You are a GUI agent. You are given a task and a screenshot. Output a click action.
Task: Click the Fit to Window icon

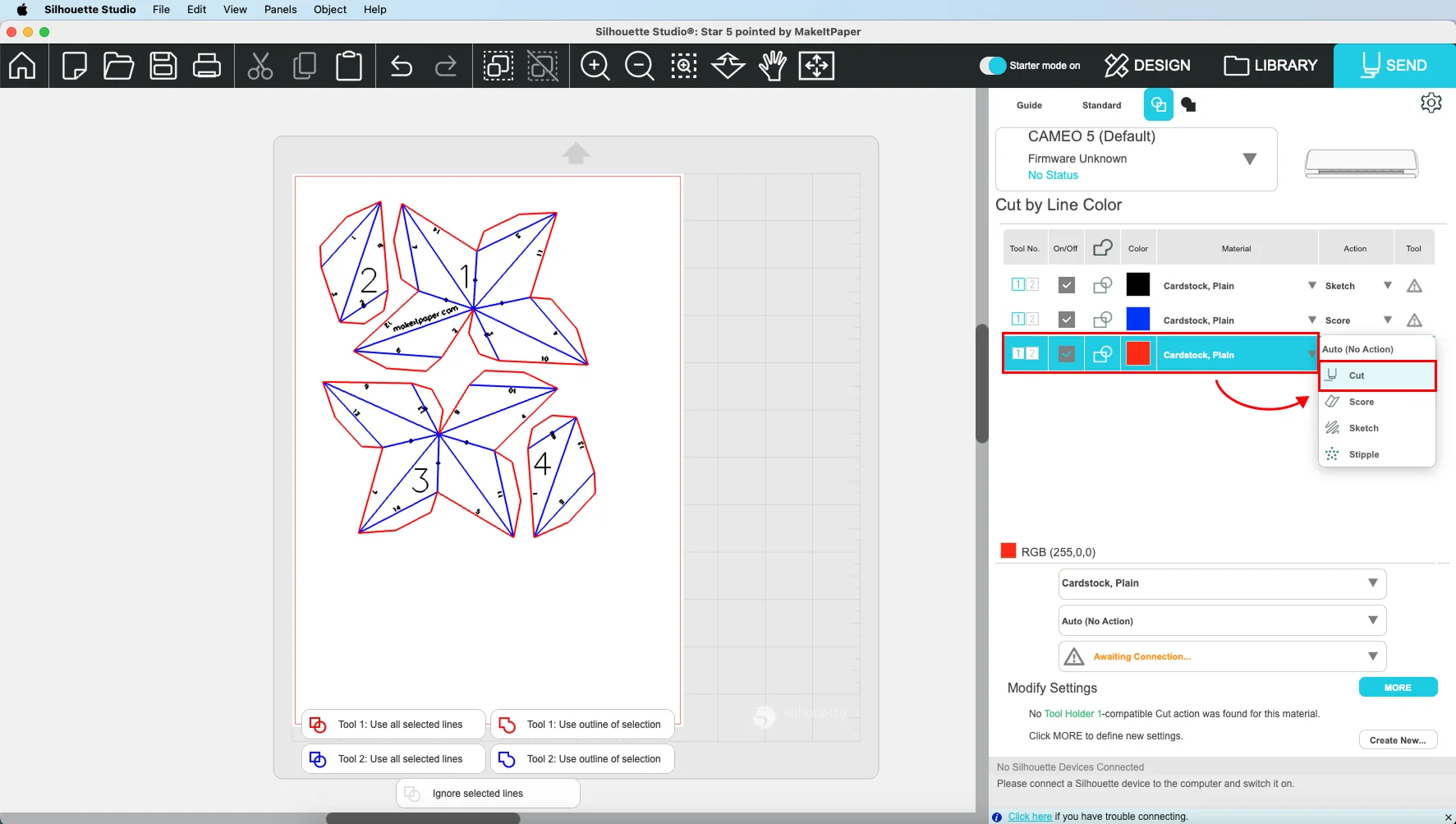pos(817,65)
